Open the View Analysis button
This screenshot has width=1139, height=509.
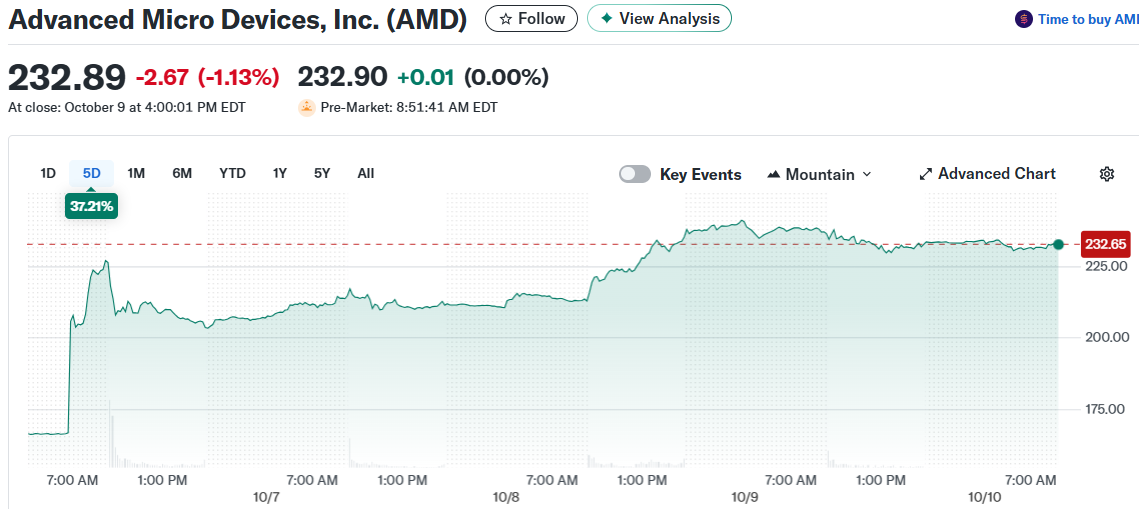click(x=659, y=18)
